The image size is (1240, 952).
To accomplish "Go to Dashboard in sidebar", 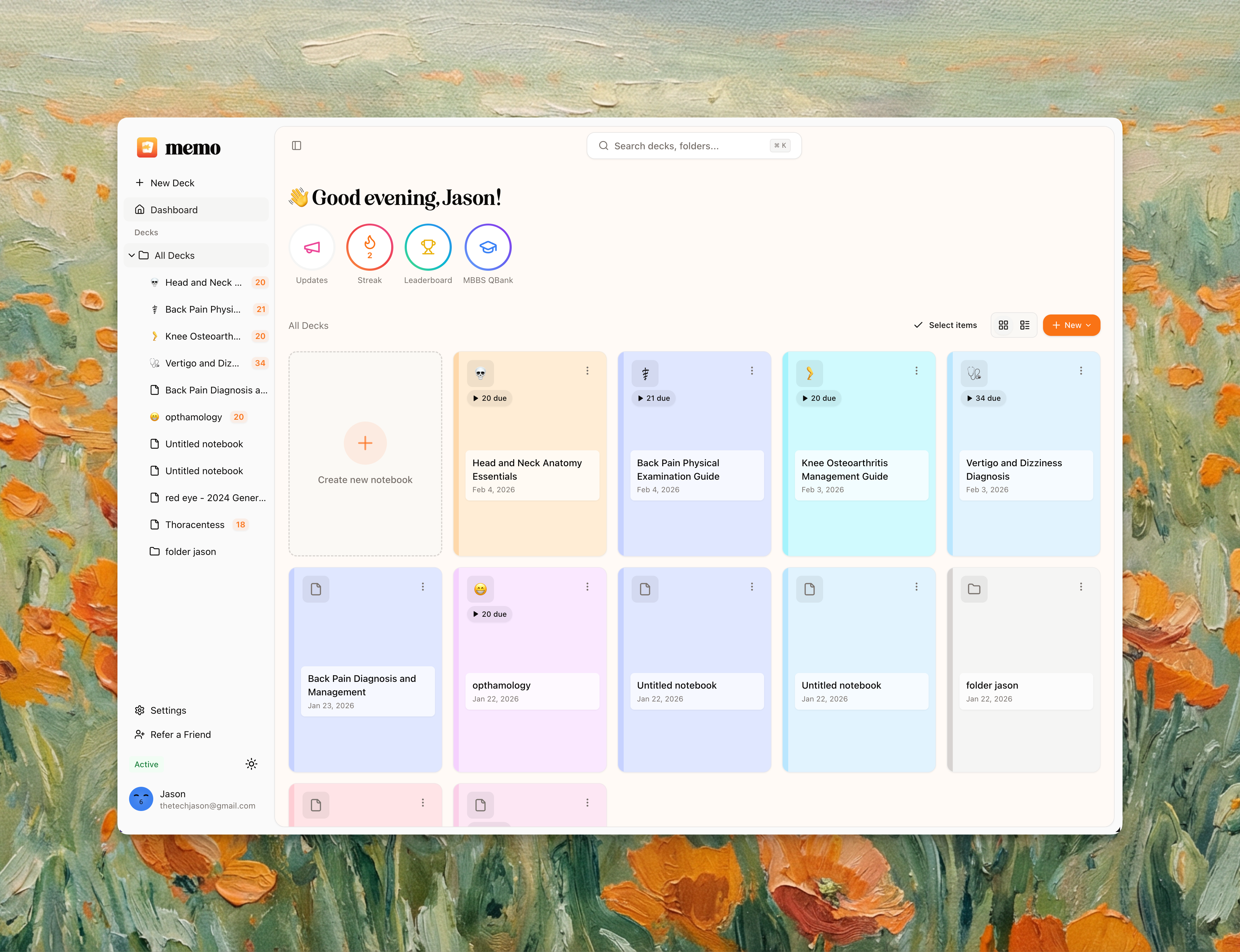I will 174,210.
